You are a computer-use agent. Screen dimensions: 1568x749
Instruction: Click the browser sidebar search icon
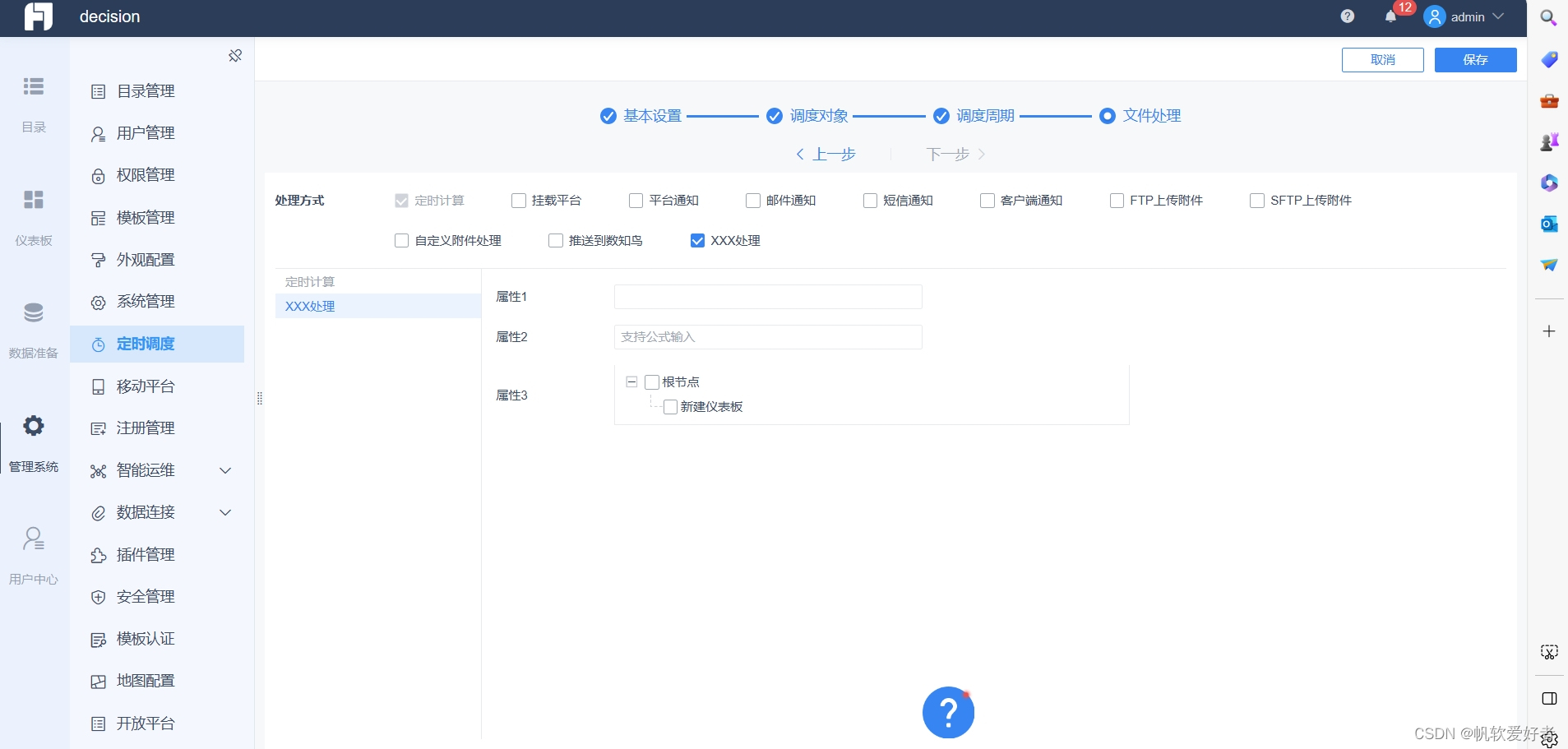[1548, 17]
